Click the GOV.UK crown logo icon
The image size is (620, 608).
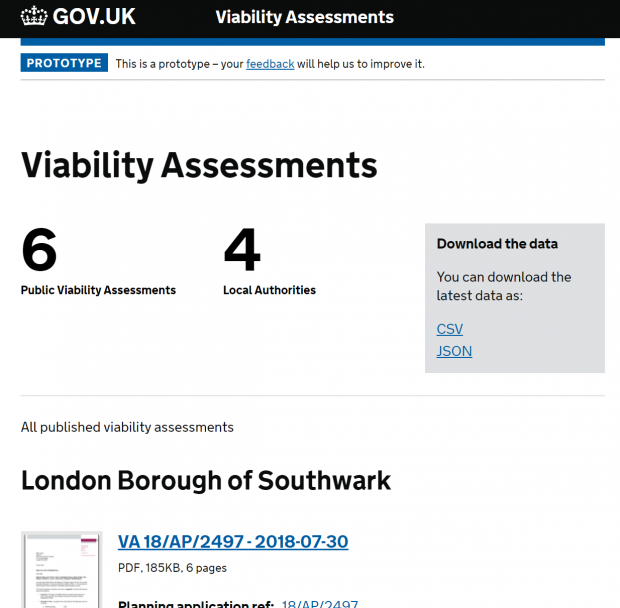(x=34, y=16)
